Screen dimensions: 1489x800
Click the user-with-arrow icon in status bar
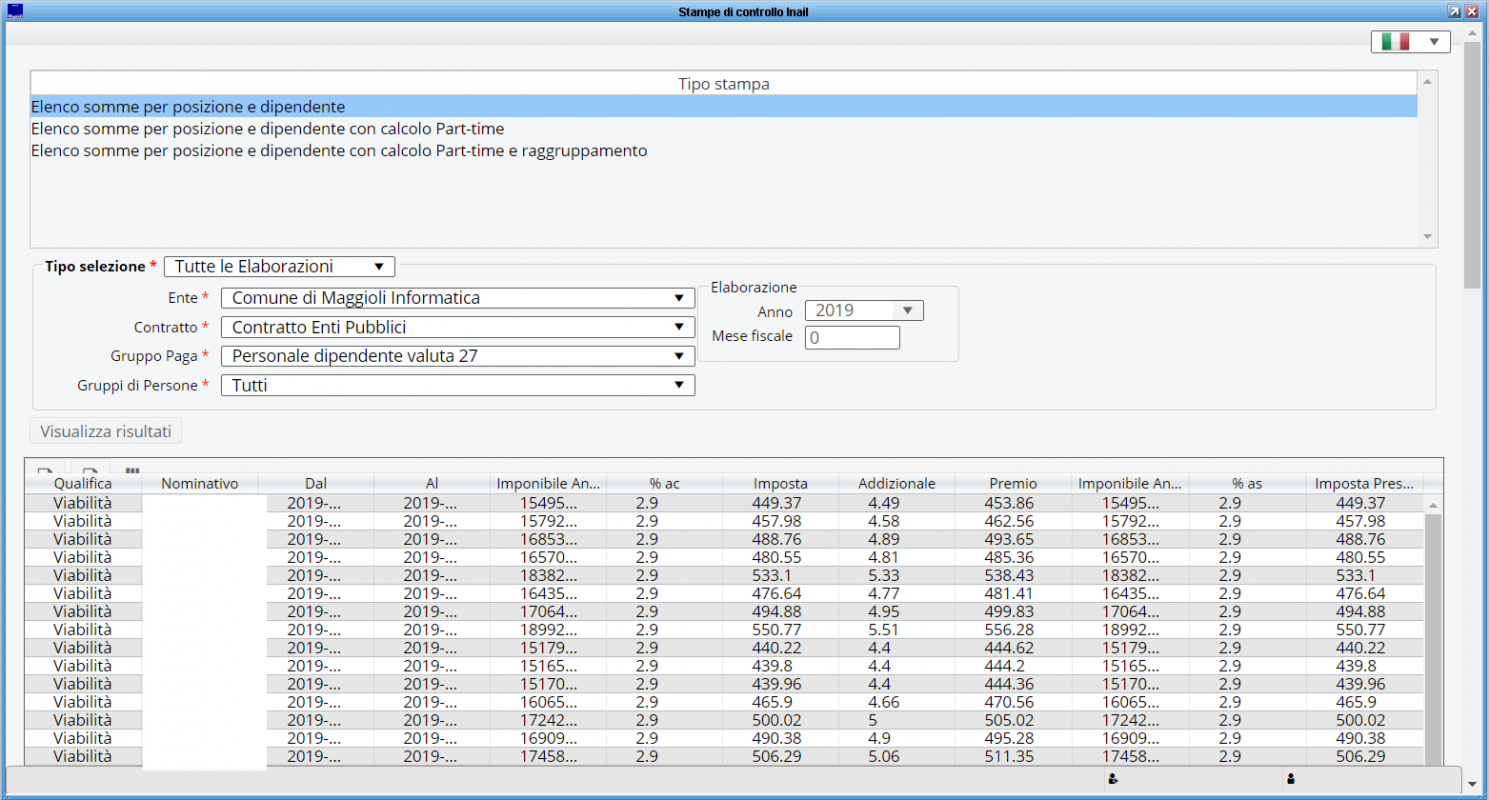pos(1112,779)
